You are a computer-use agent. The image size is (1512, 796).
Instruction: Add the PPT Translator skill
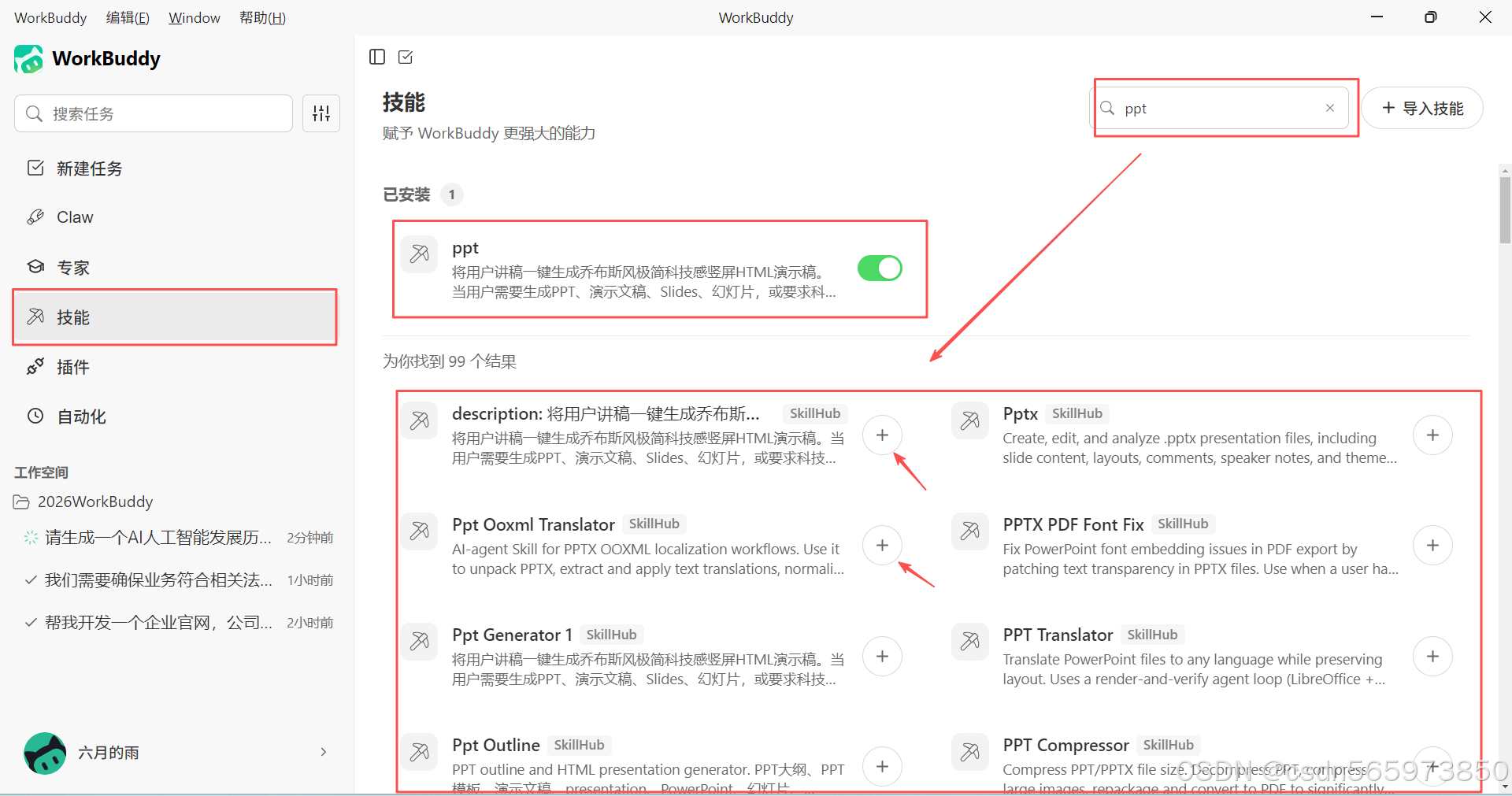click(x=1432, y=657)
